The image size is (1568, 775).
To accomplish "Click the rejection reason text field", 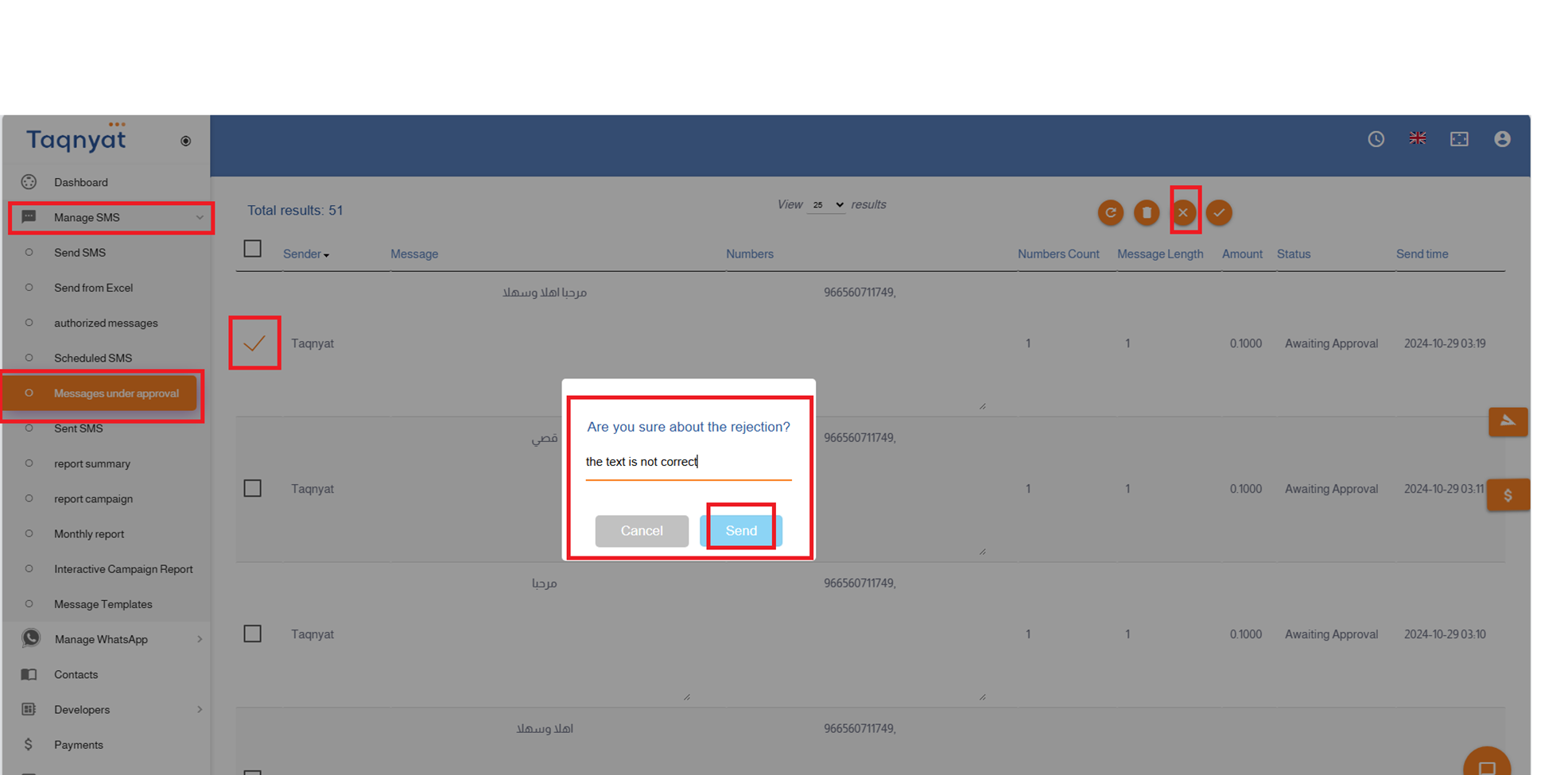I will (689, 462).
